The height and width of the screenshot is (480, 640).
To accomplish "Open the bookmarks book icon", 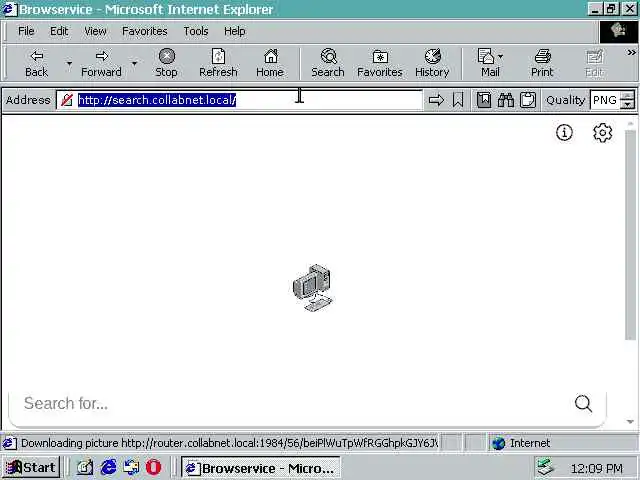I will 484,100.
